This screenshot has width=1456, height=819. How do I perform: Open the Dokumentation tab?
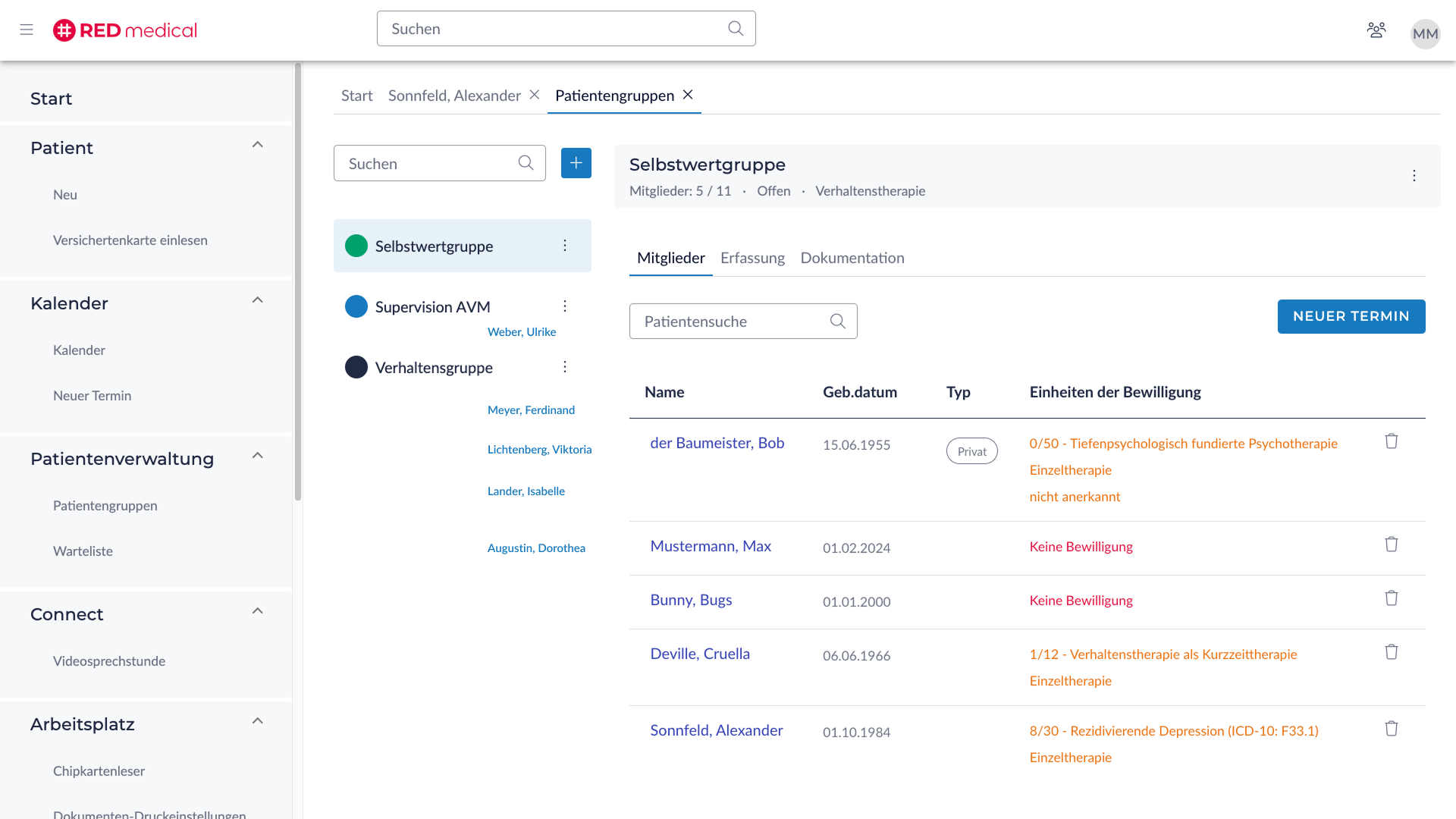click(x=852, y=258)
